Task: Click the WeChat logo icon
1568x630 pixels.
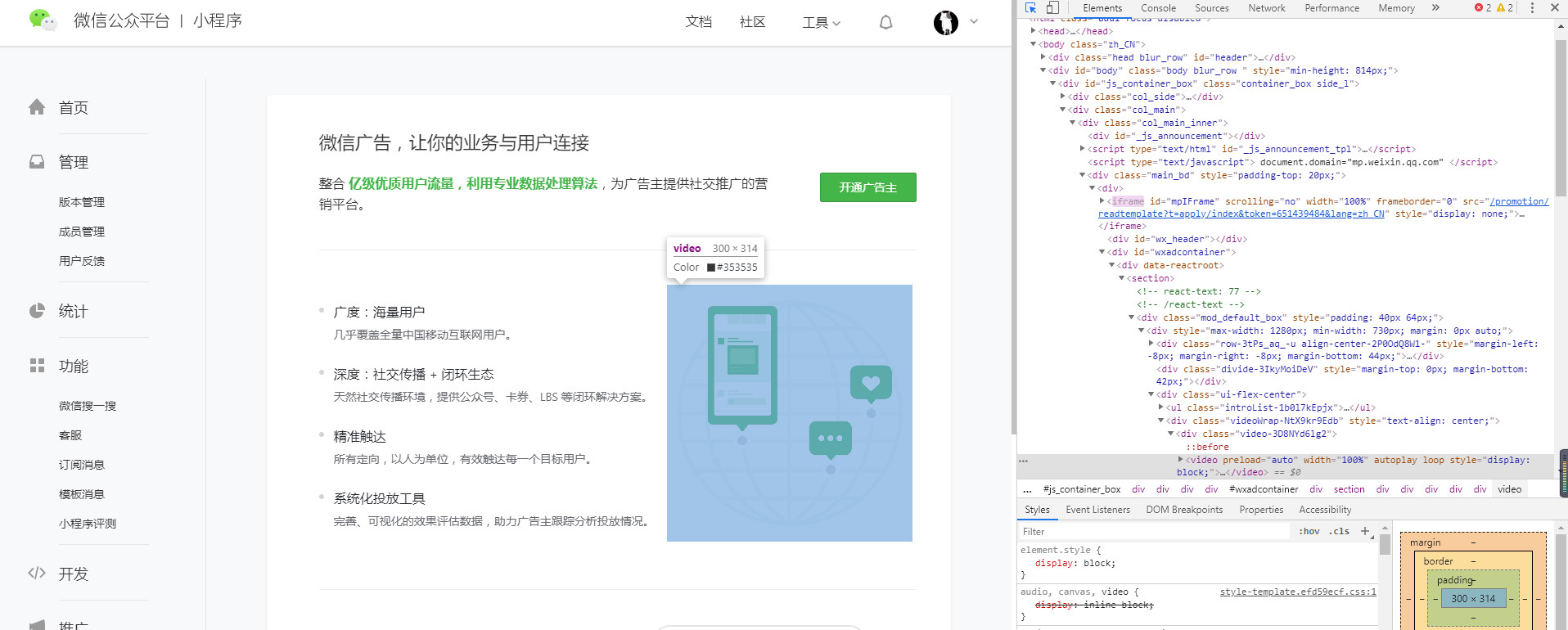Action: [x=43, y=20]
